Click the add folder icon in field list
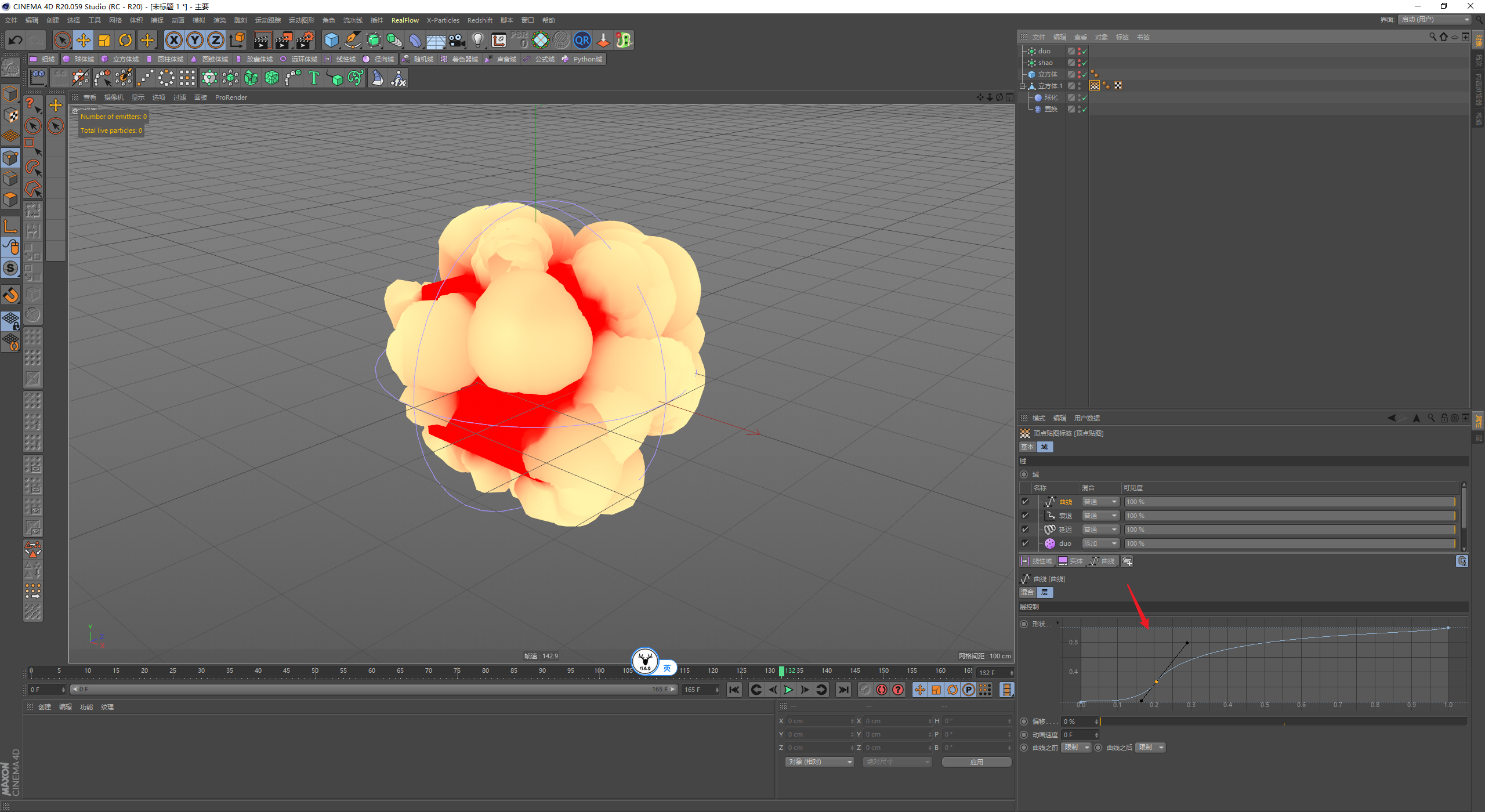 [1127, 561]
